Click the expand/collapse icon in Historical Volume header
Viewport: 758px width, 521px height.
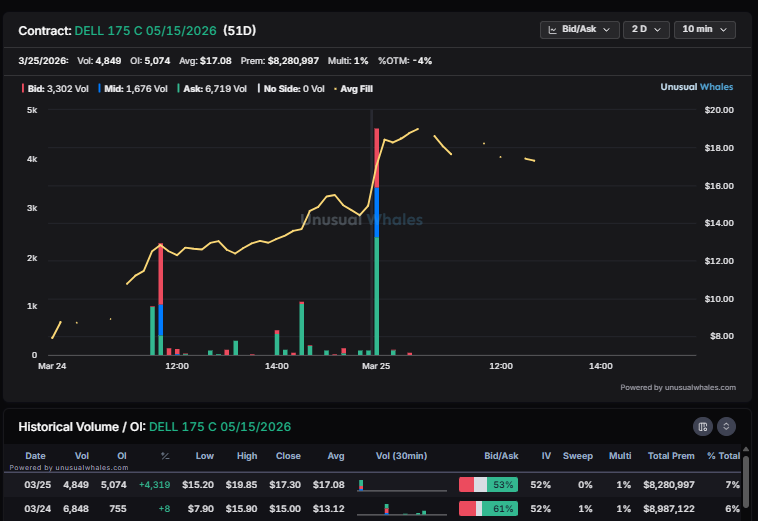[726, 426]
